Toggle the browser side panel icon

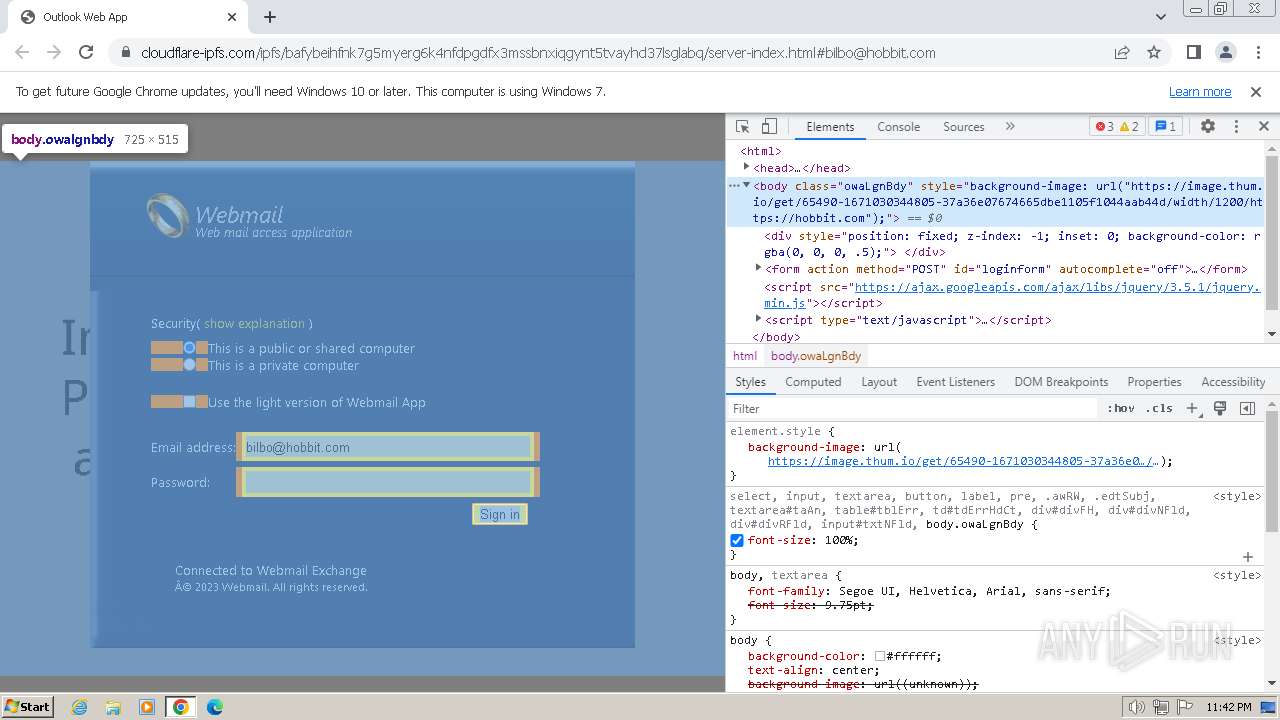pos(1193,52)
